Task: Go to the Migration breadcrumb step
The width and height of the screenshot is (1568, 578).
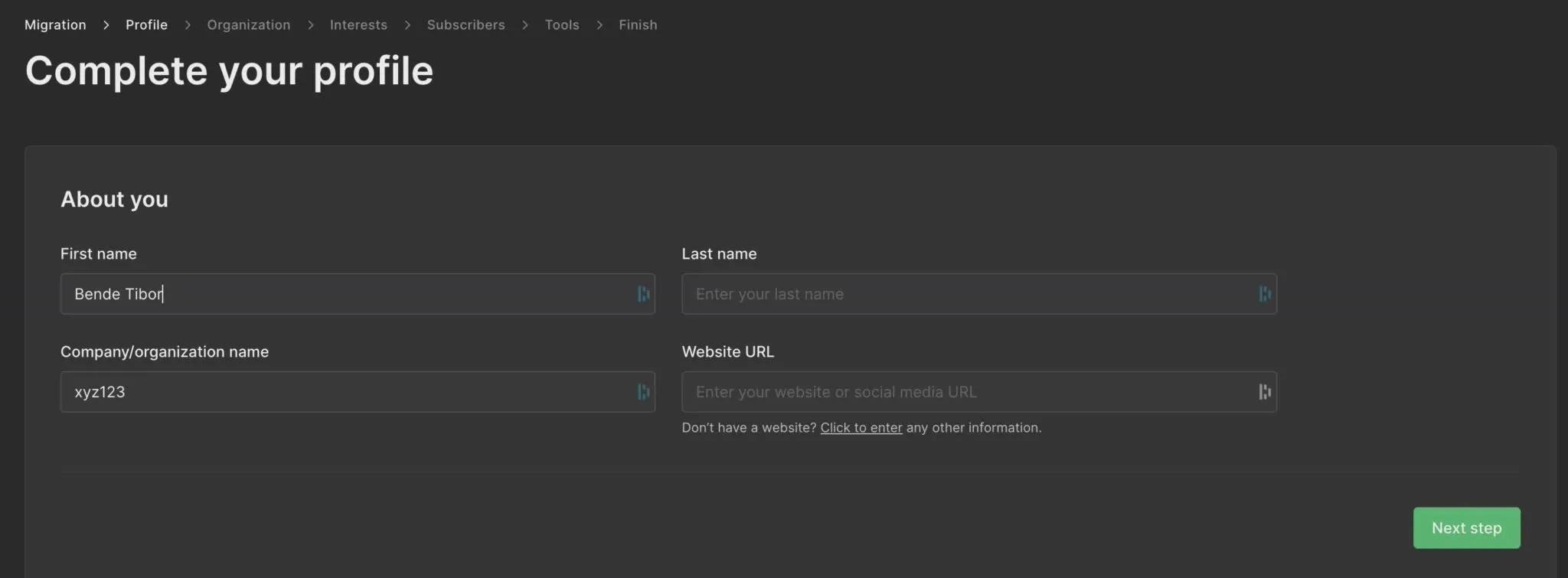Action: [x=55, y=25]
